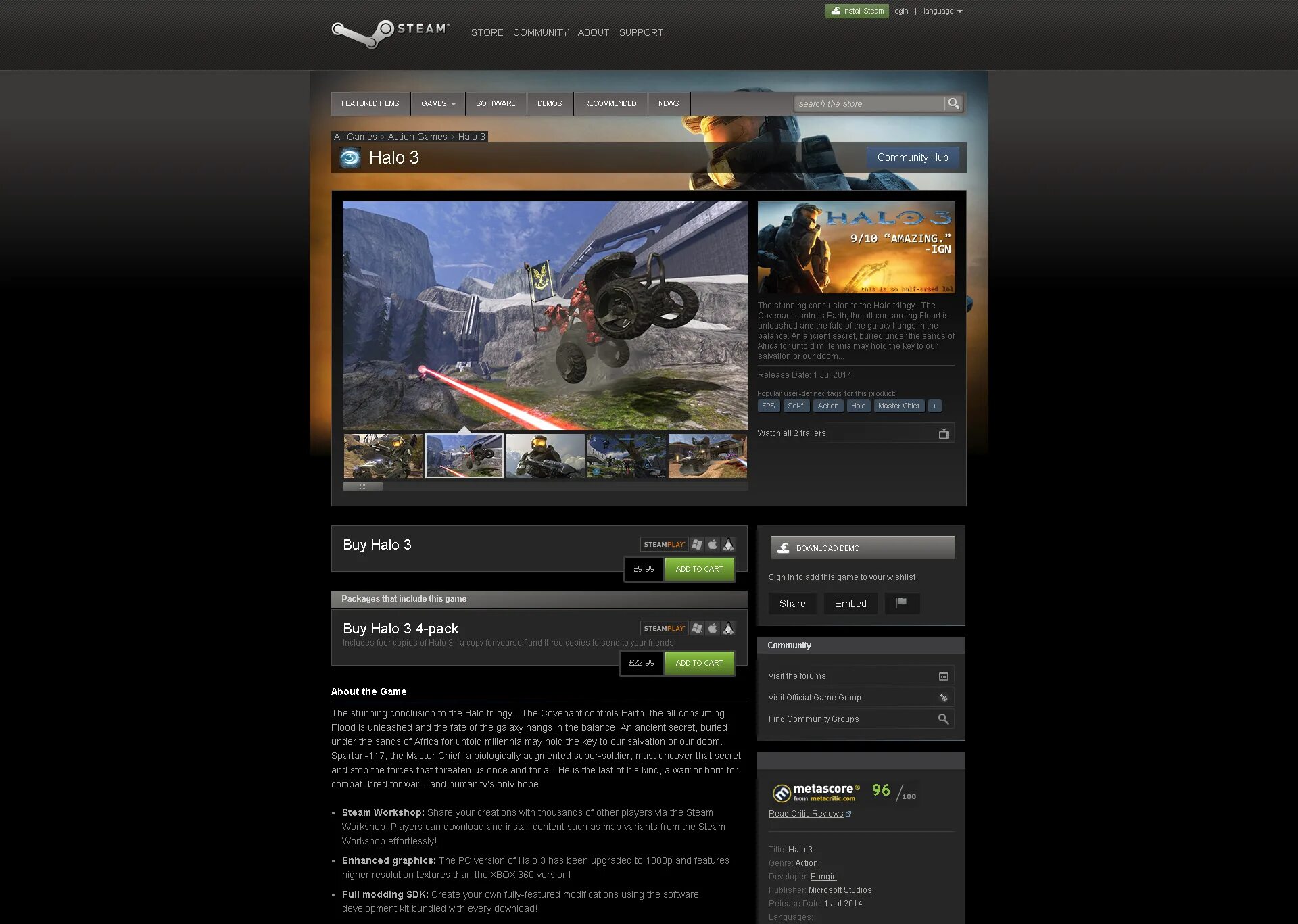Click the search the store field

coord(868,104)
